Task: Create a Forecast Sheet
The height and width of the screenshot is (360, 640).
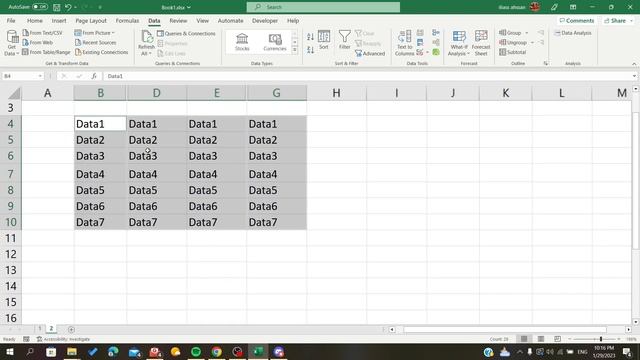Action: click(x=481, y=43)
